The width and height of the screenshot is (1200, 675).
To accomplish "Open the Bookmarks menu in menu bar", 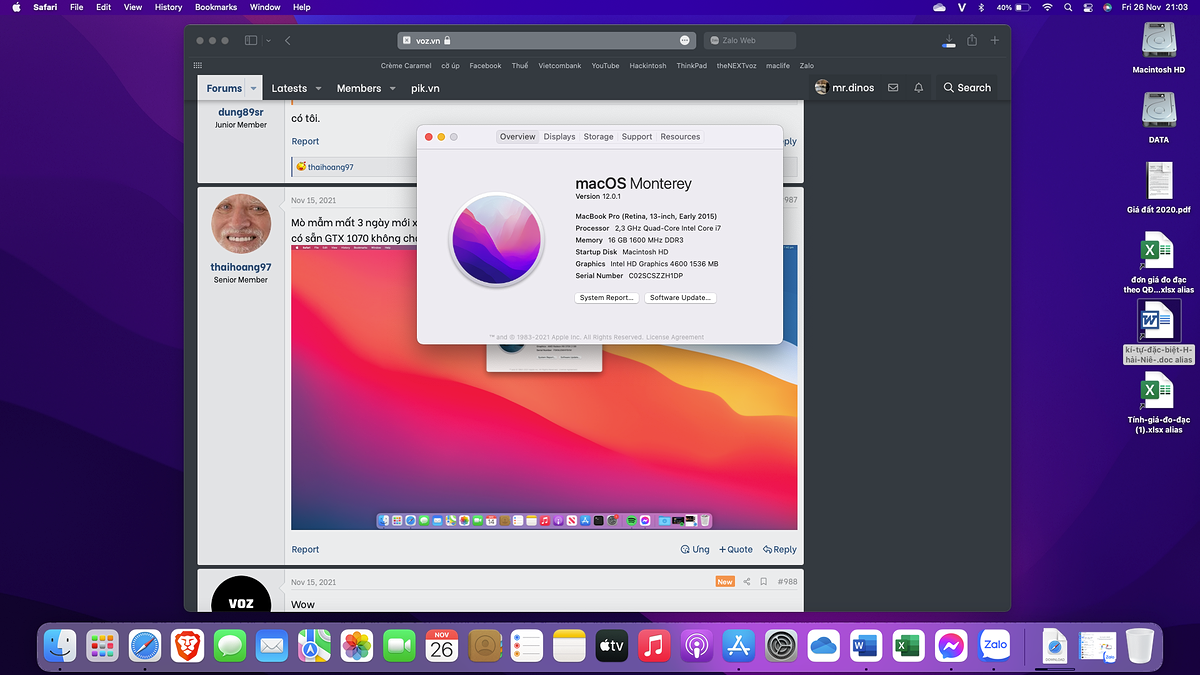I will (x=216, y=7).
